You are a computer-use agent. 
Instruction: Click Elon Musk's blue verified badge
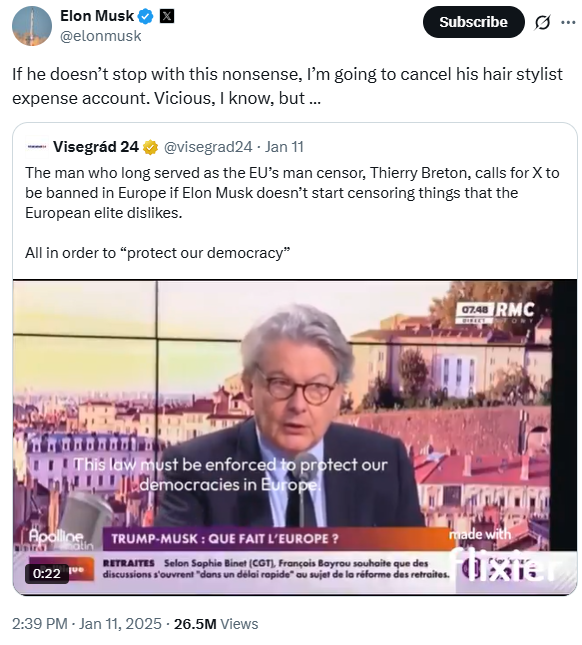(145, 16)
